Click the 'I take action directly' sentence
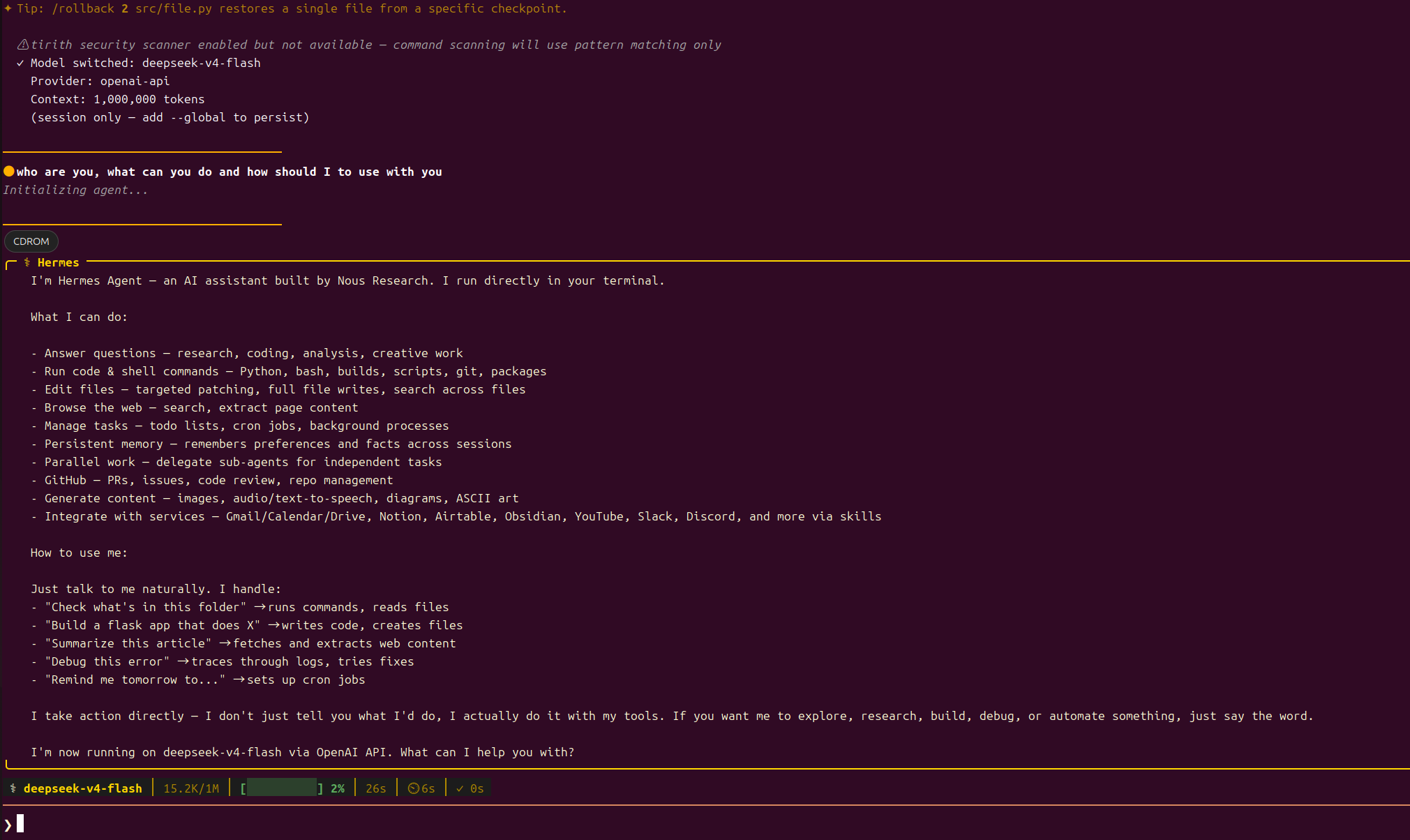This screenshot has height=840, width=1410. pos(673,716)
